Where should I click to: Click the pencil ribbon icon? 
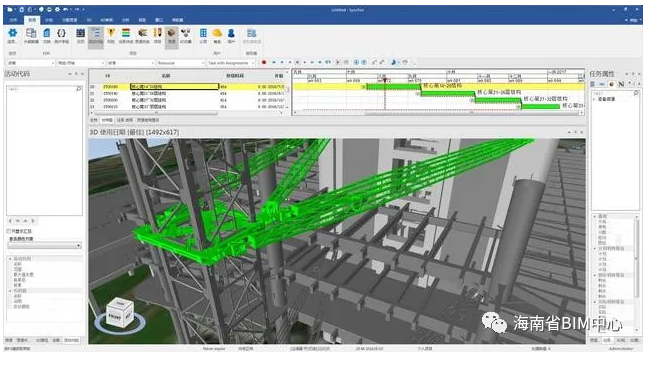coord(158,33)
